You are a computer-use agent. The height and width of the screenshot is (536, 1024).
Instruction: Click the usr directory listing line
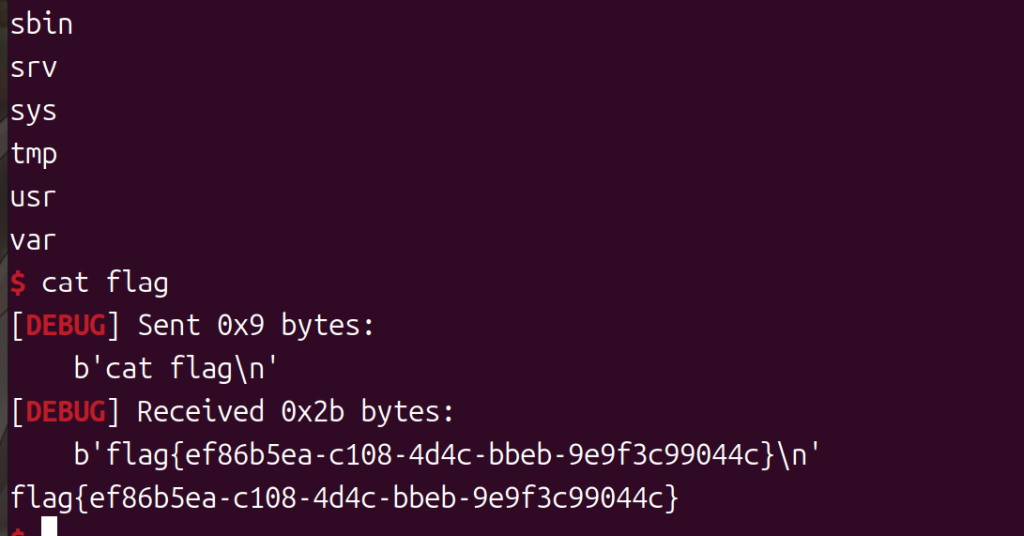coord(33,197)
